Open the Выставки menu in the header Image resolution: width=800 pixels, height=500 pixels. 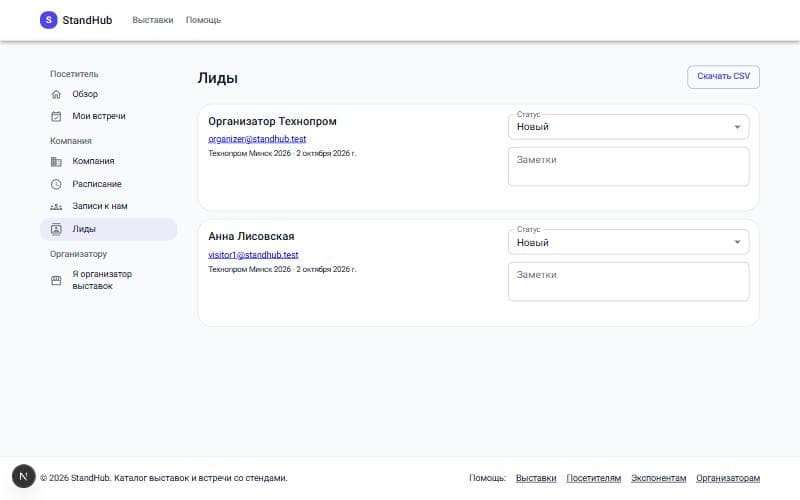[x=153, y=20]
